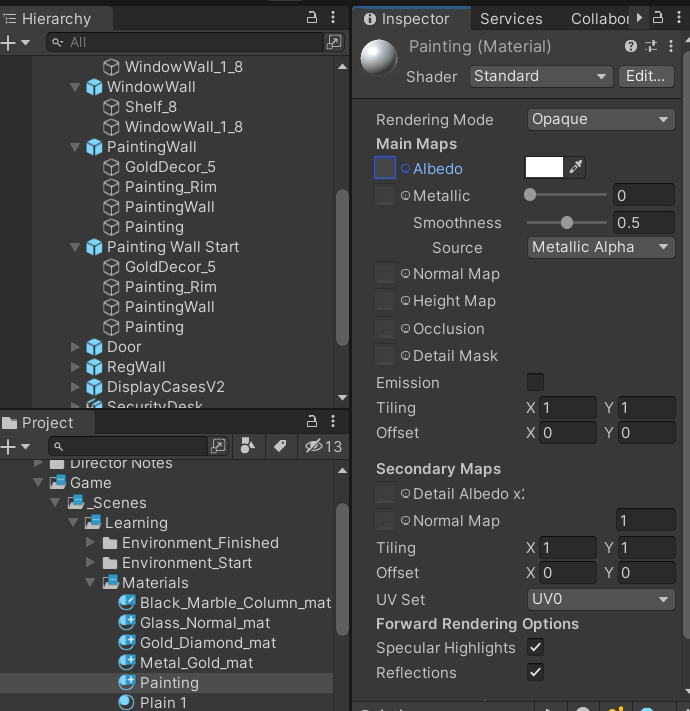
Task: Select Shelf_8 mesh object icon
Action: click(111, 107)
